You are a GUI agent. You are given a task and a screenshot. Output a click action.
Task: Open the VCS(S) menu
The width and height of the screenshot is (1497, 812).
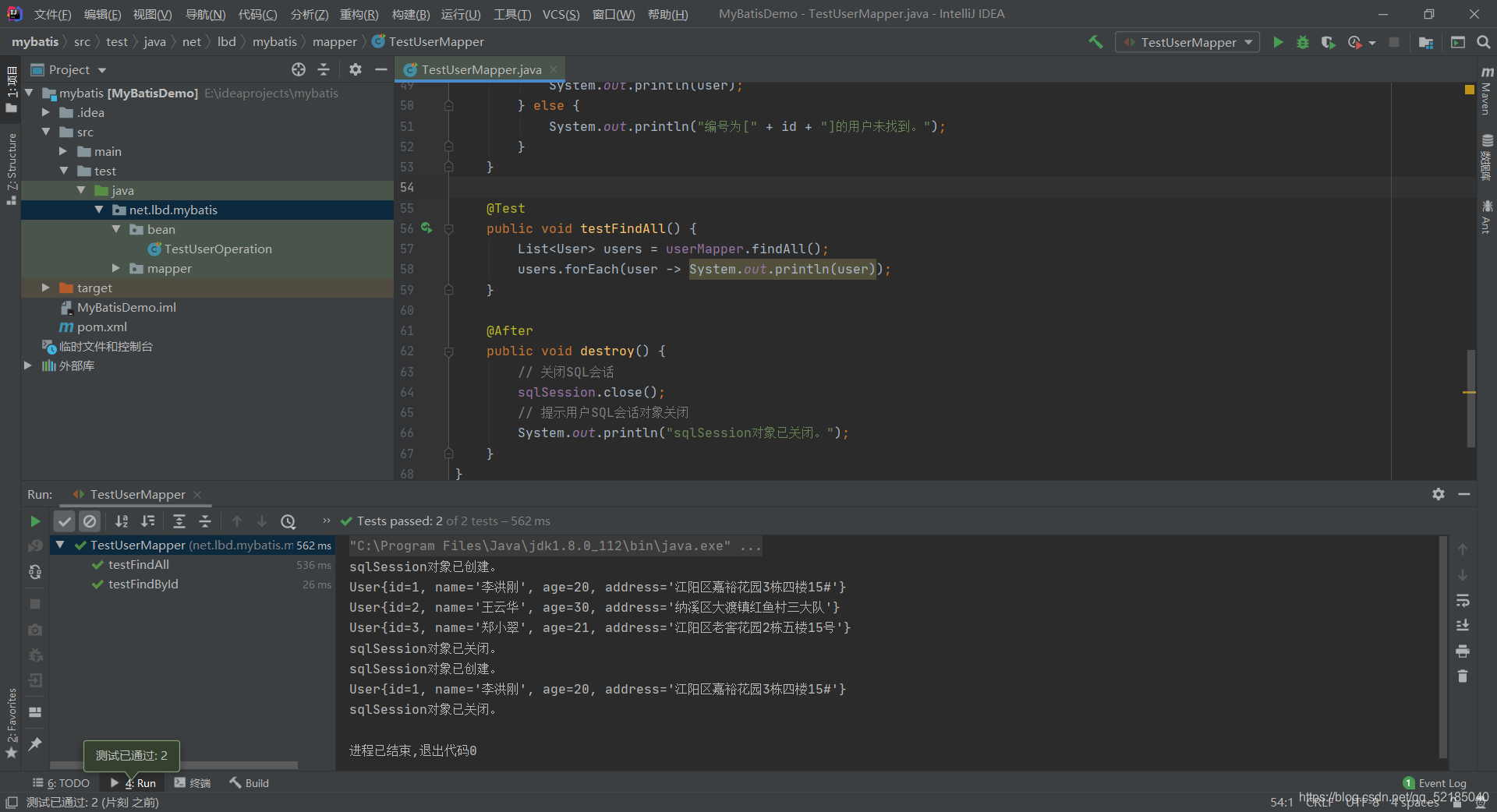point(561,14)
